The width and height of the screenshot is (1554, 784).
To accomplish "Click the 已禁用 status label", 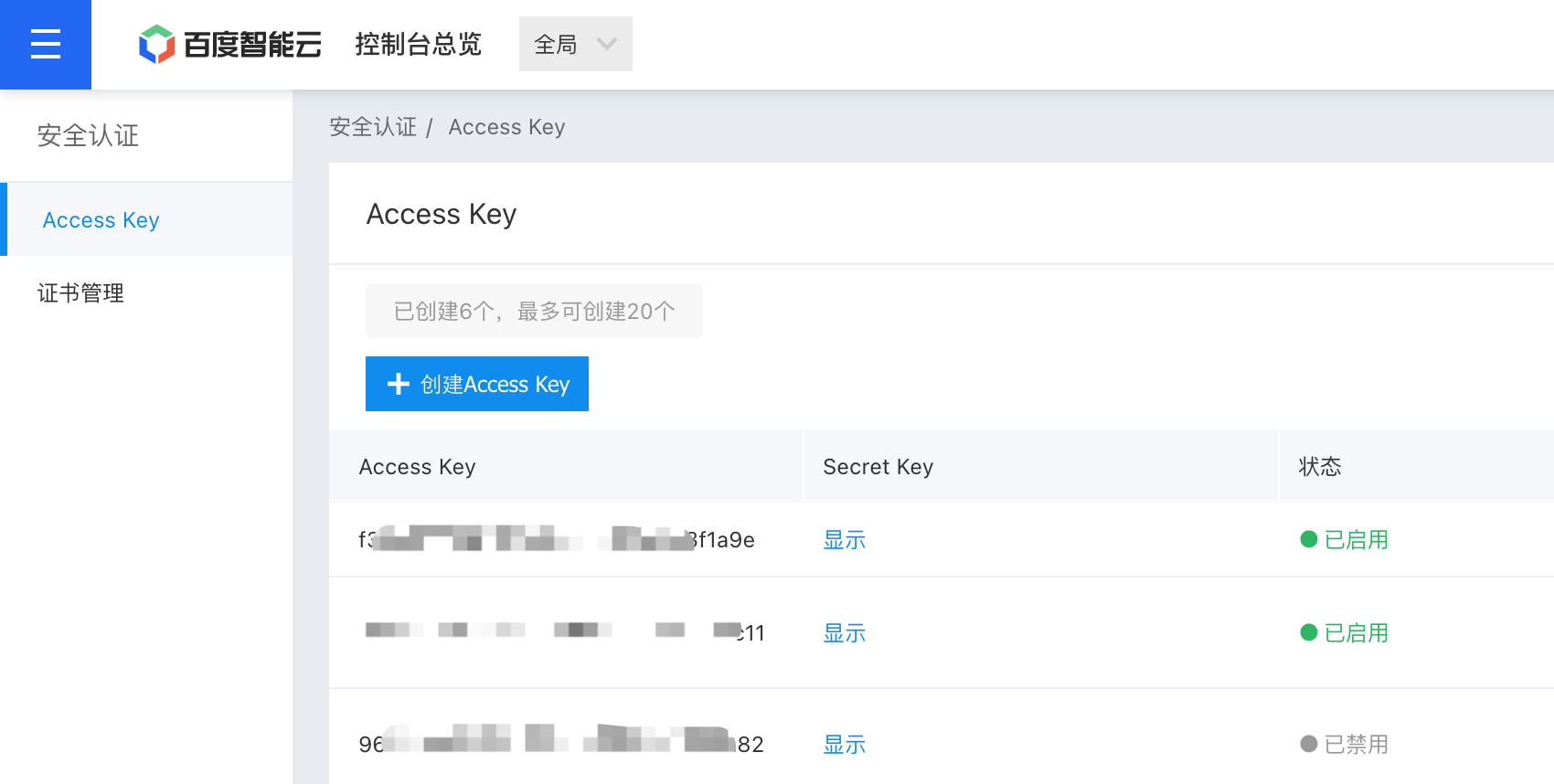I will (x=1357, y=745).
